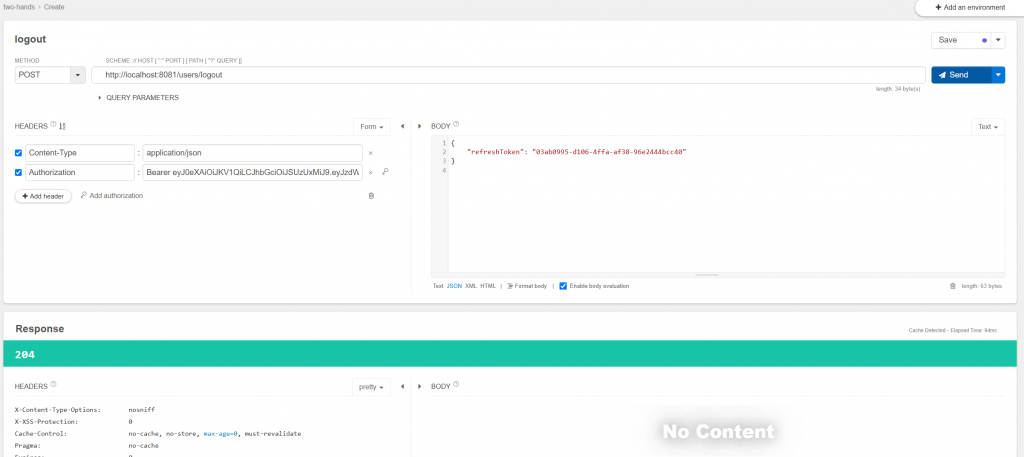Image resolution: width=1024 pixels, height=457 pixels.
Task: Click the Create breadcrumb
Action: point(54,7)
